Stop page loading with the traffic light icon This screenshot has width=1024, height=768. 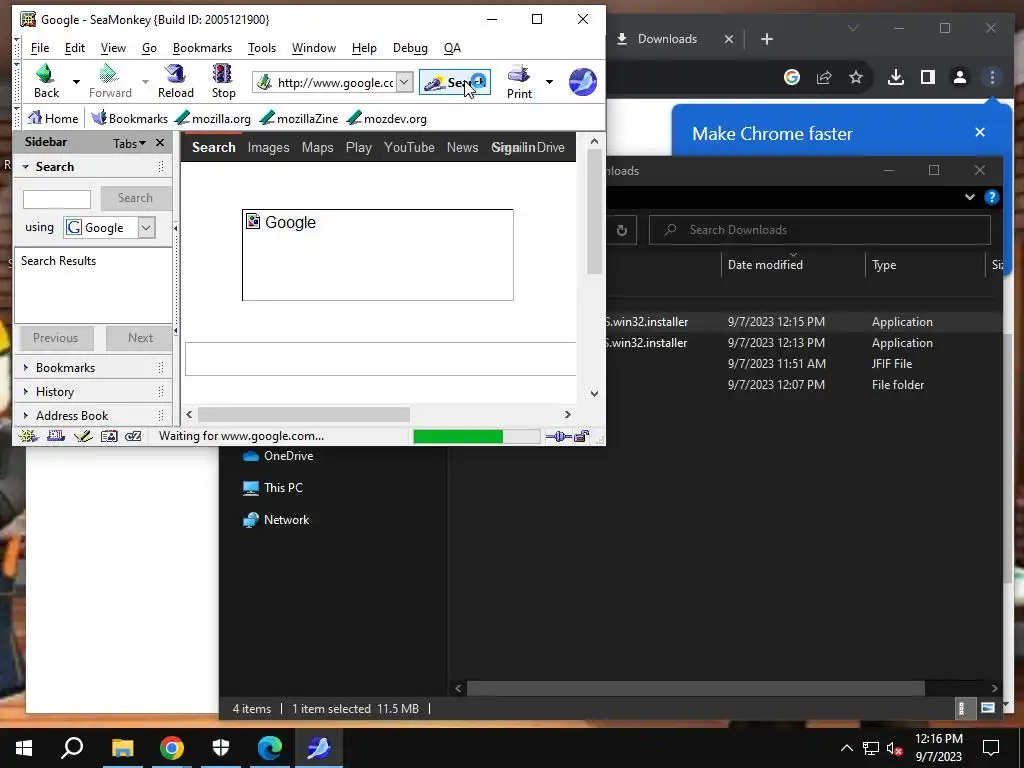[223, 82]
